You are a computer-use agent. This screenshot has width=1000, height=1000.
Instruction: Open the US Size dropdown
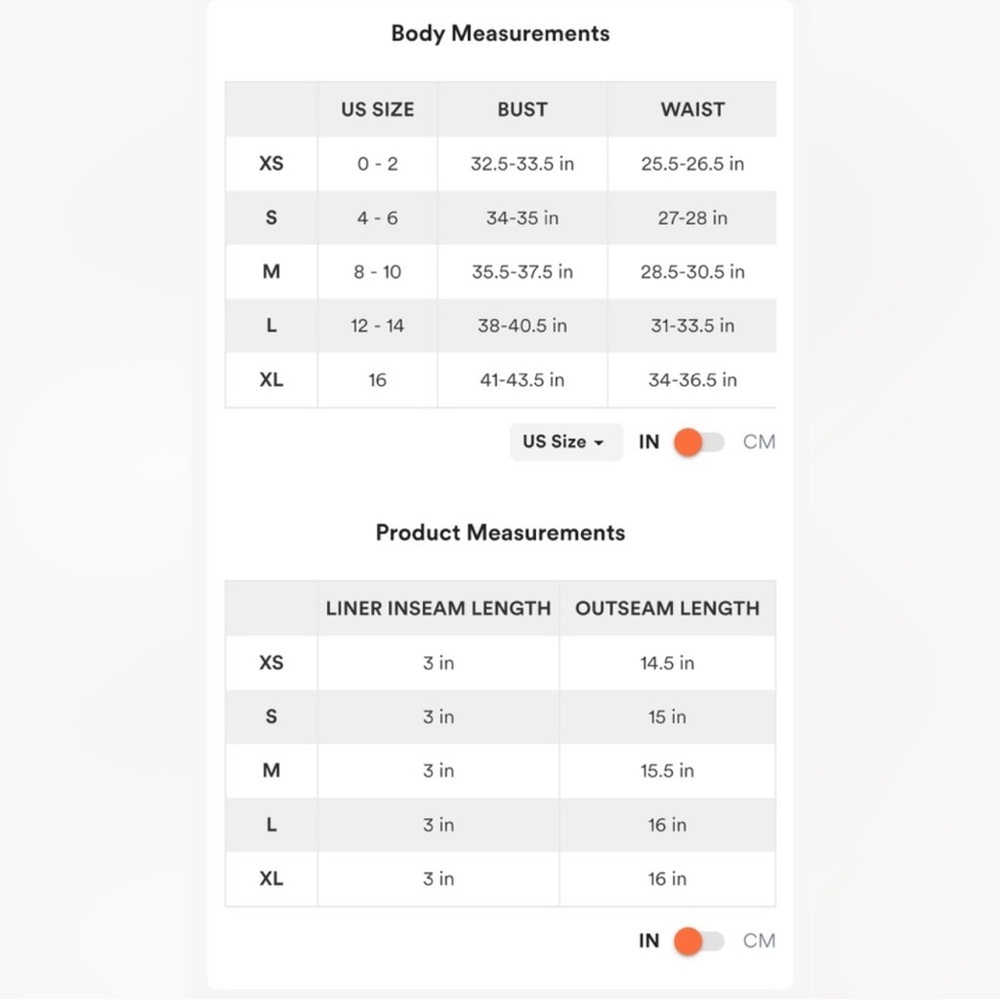point(566,441)
